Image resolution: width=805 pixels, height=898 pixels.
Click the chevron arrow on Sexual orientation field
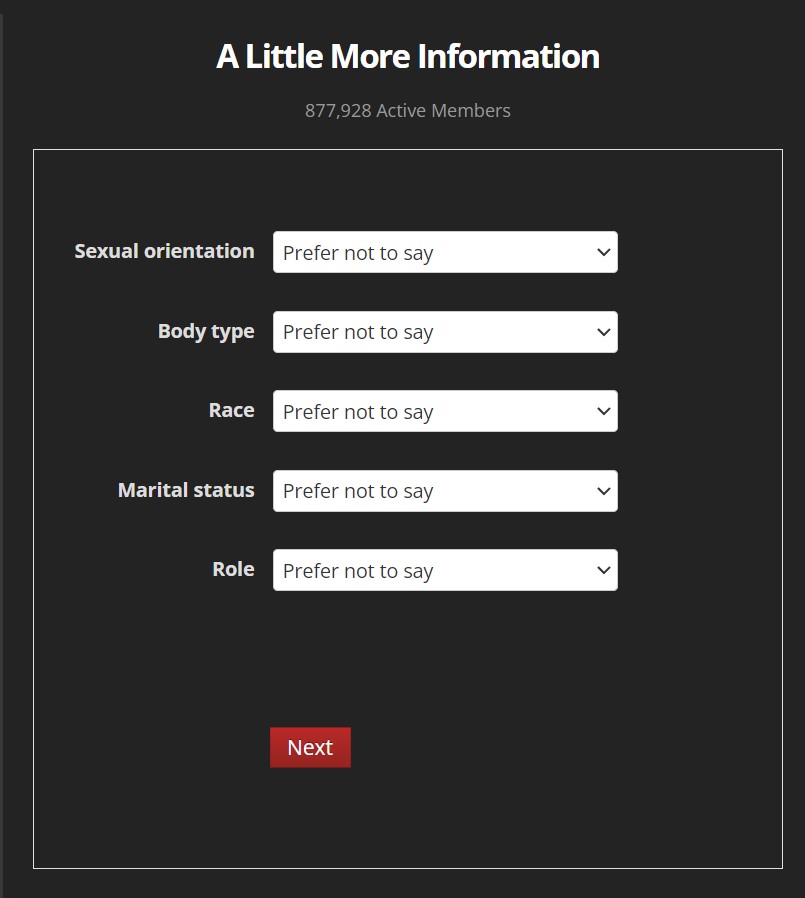tap(603, 252)
